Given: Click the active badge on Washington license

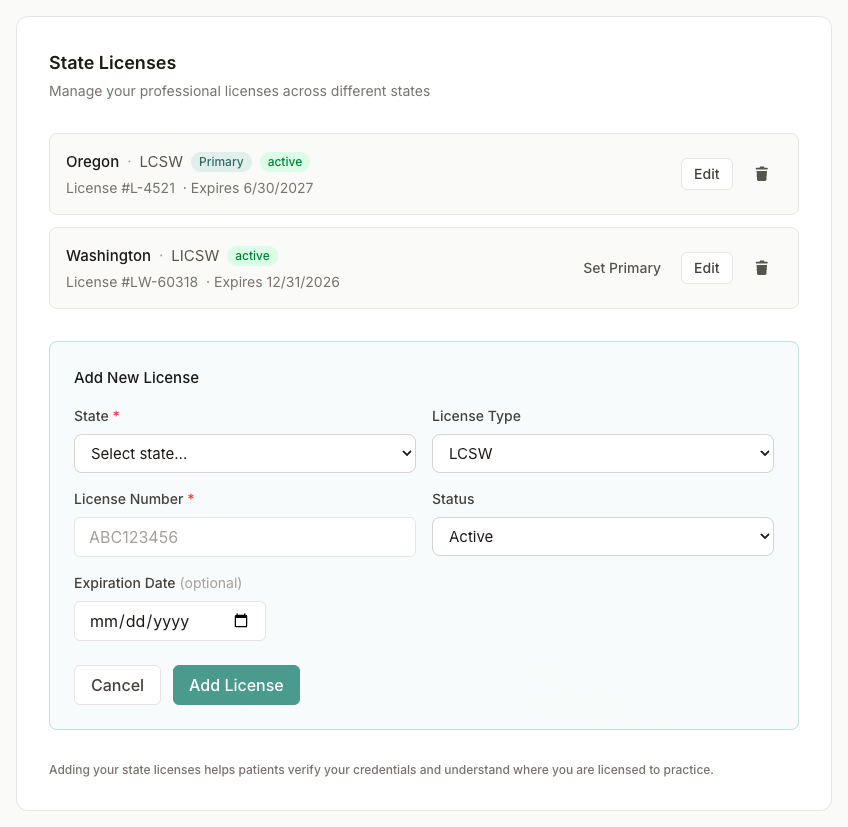Looking at the screenshot, I should (252, 256).
